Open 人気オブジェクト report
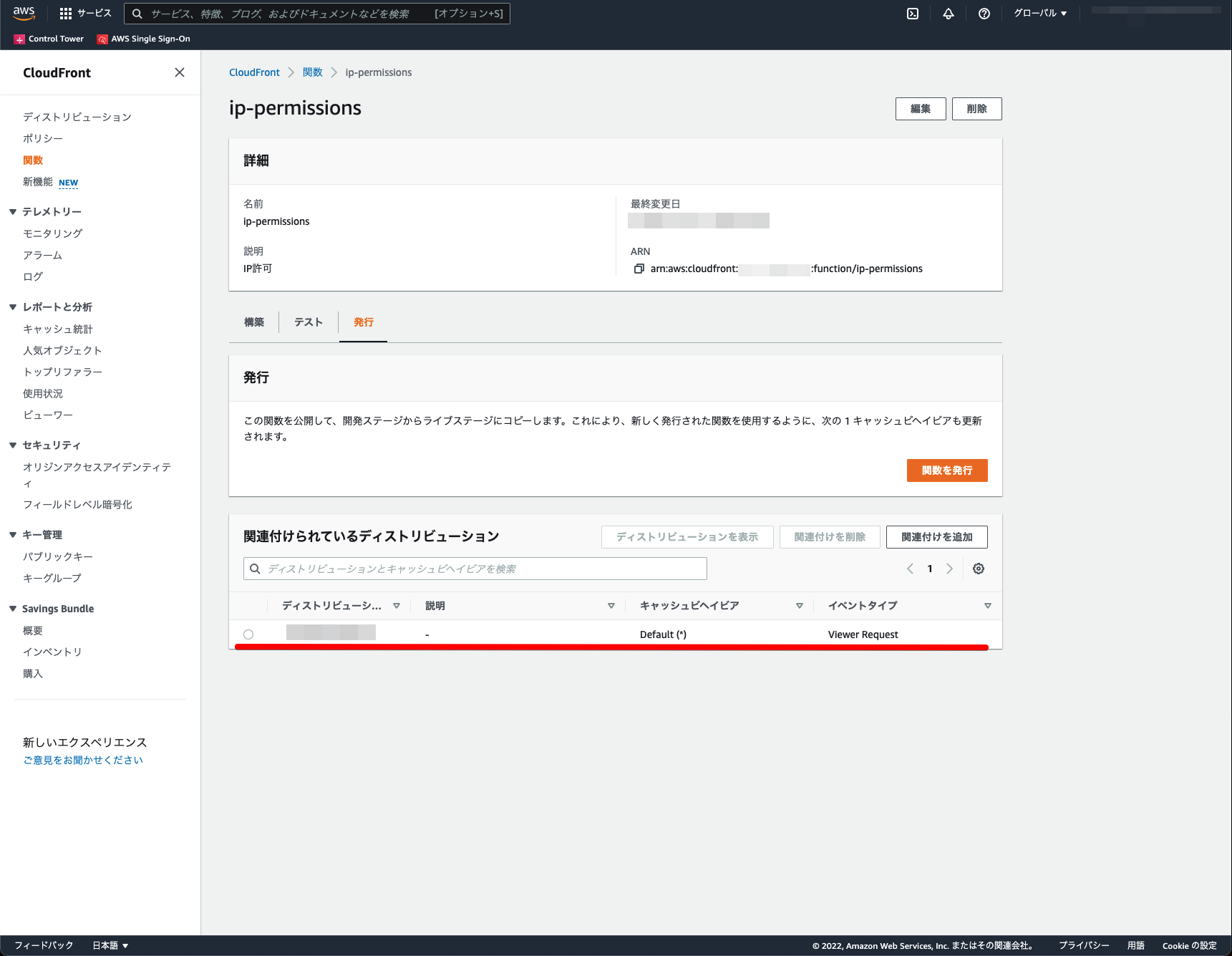Screen dimensions: 1232x956 point(62,350)
